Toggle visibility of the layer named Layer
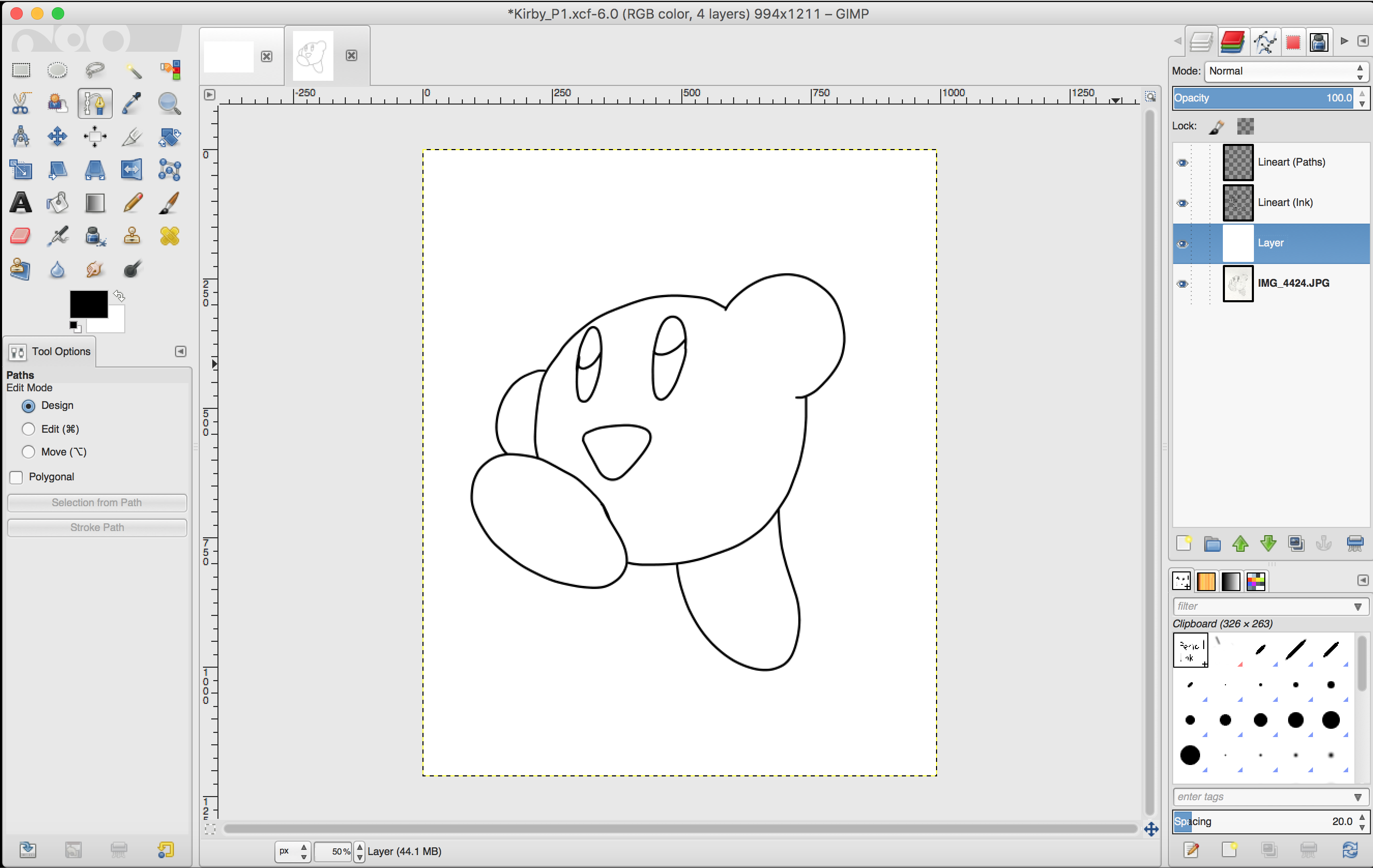Image resolution: width=1373 pixels, height=868 pixels. [1182, 244]
